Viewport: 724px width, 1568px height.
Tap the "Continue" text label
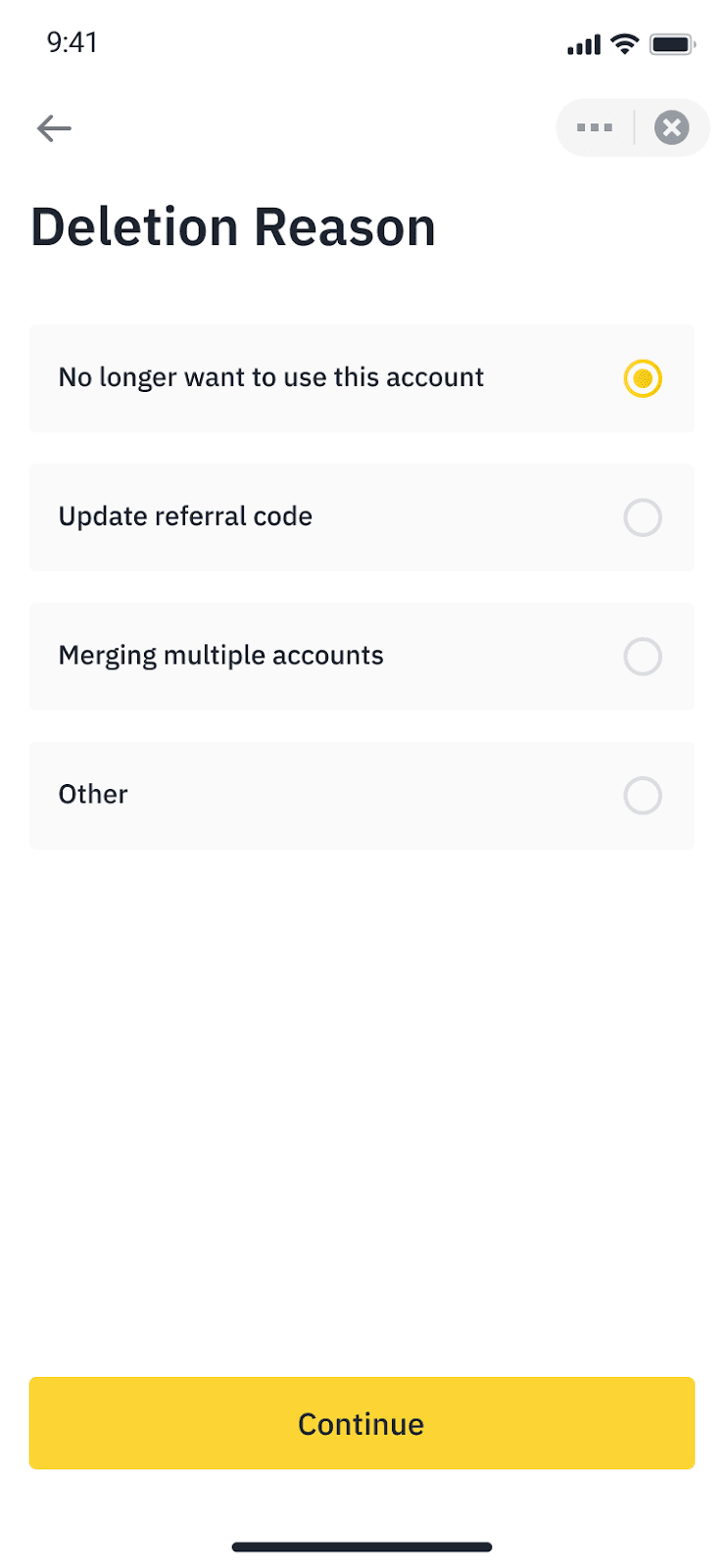coord(361,1424)
